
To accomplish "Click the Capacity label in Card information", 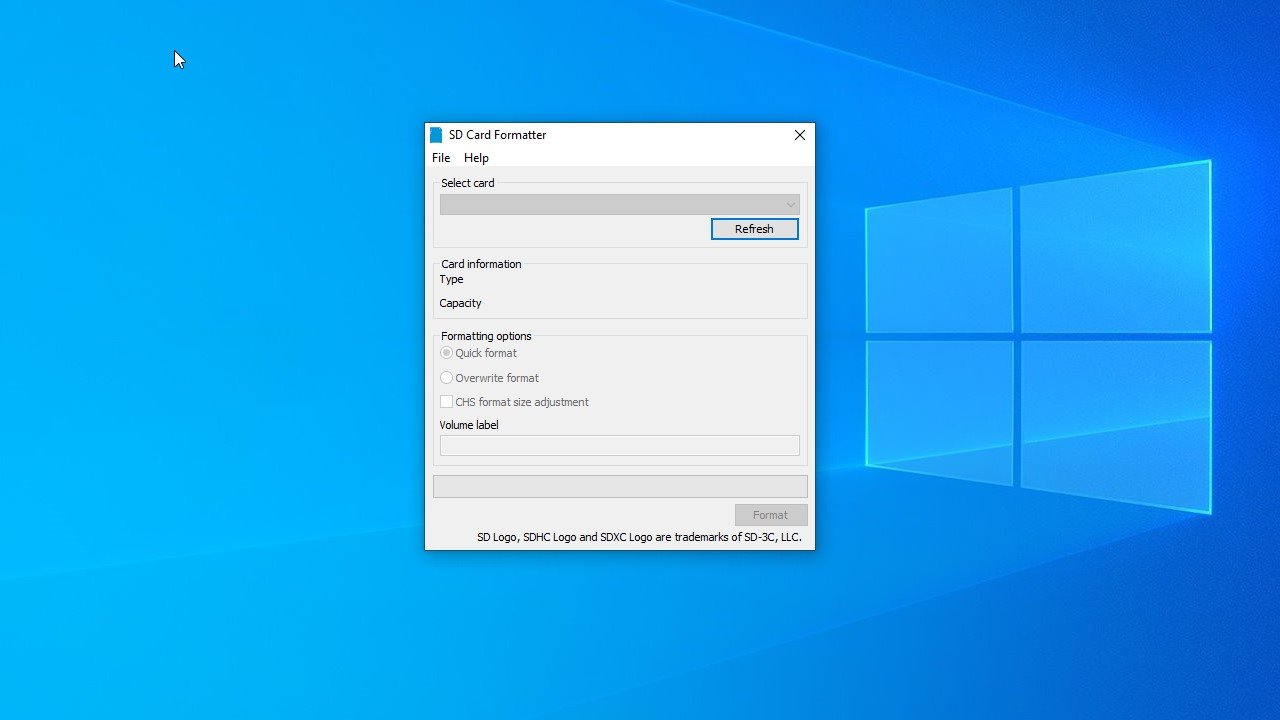I will 460,303.
